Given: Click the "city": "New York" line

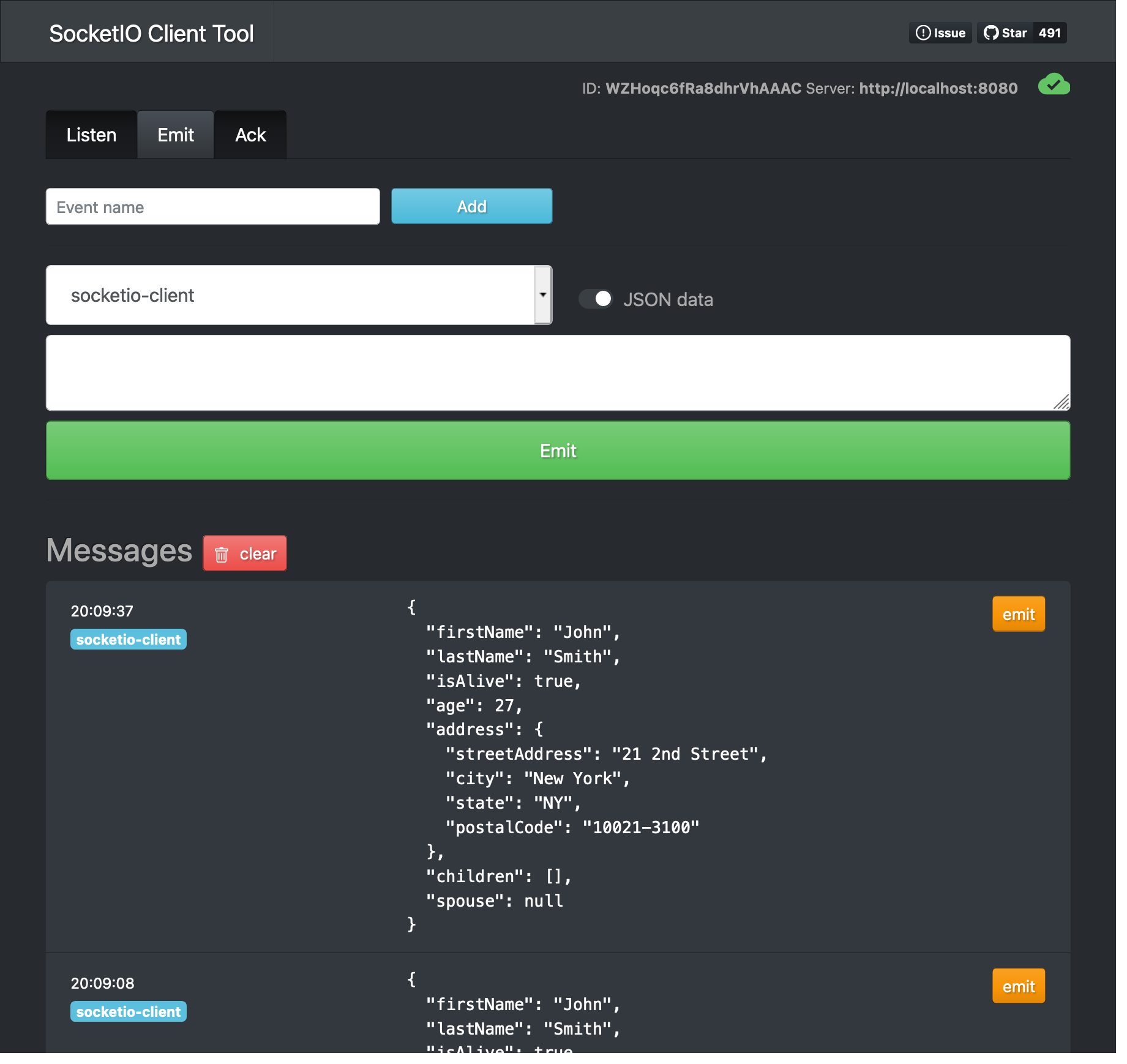Looking at the screenshot, I should [537, 779].
